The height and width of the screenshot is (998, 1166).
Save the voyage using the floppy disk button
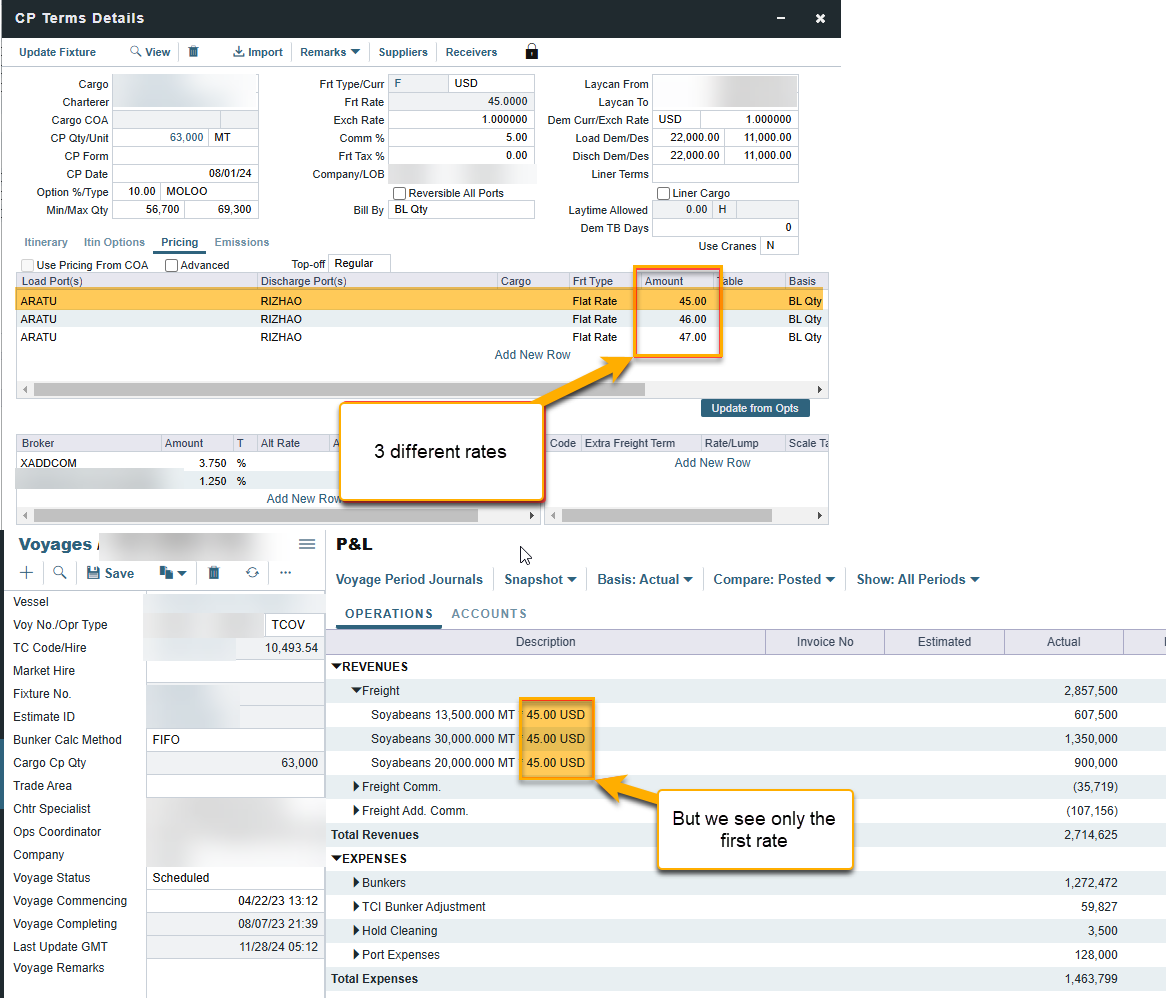click(x=110, y=573)
